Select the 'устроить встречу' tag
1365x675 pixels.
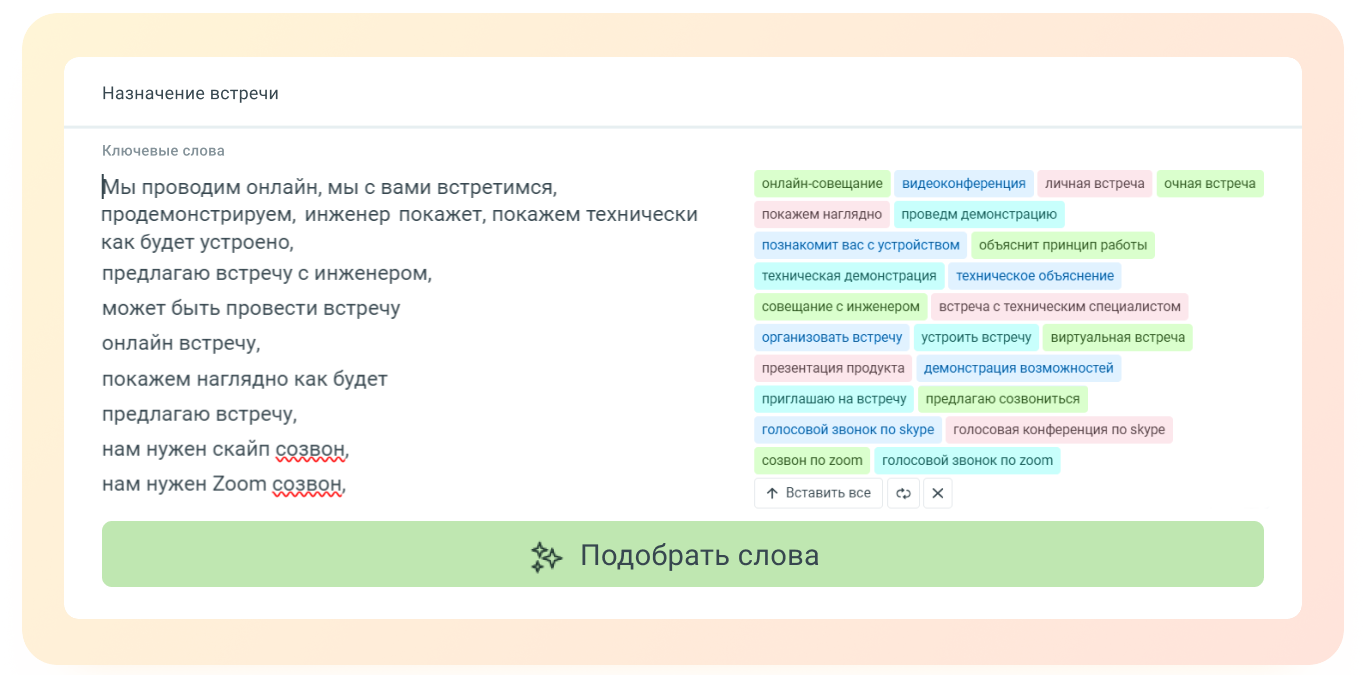point(976,338)
